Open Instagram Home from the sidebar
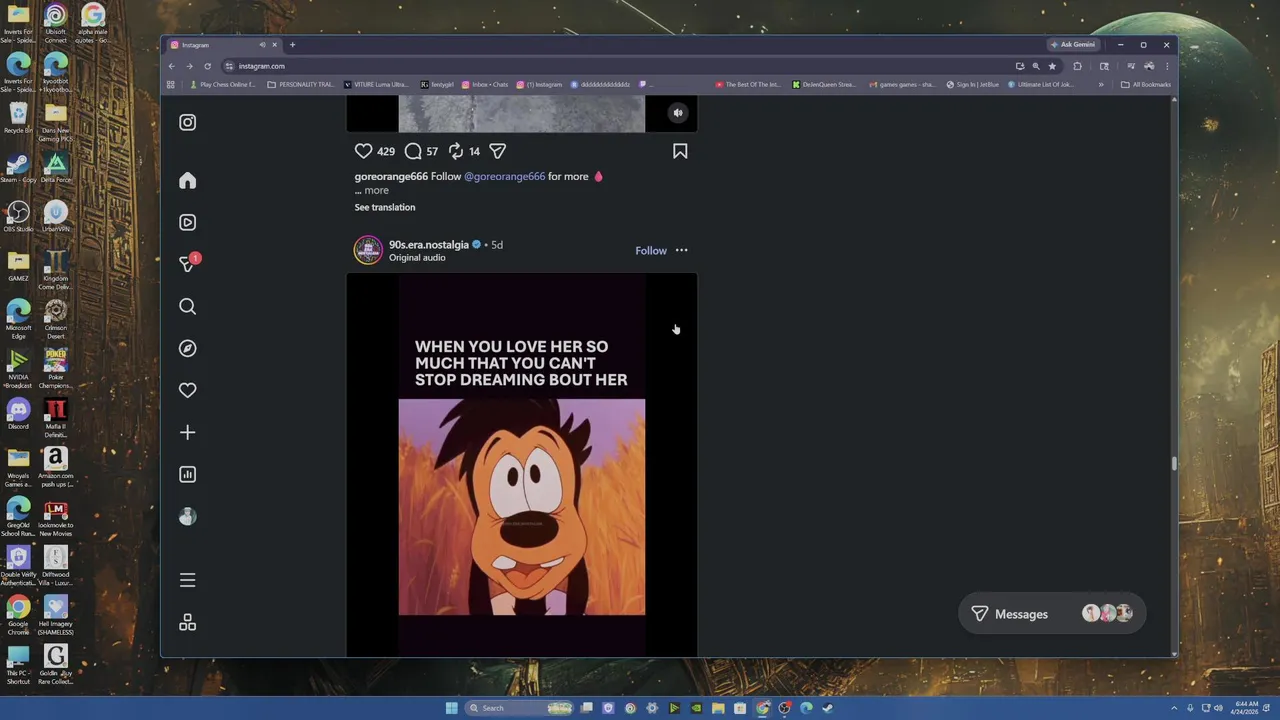The width and height of the screenshot is (1280, 720). click(187, 181)
